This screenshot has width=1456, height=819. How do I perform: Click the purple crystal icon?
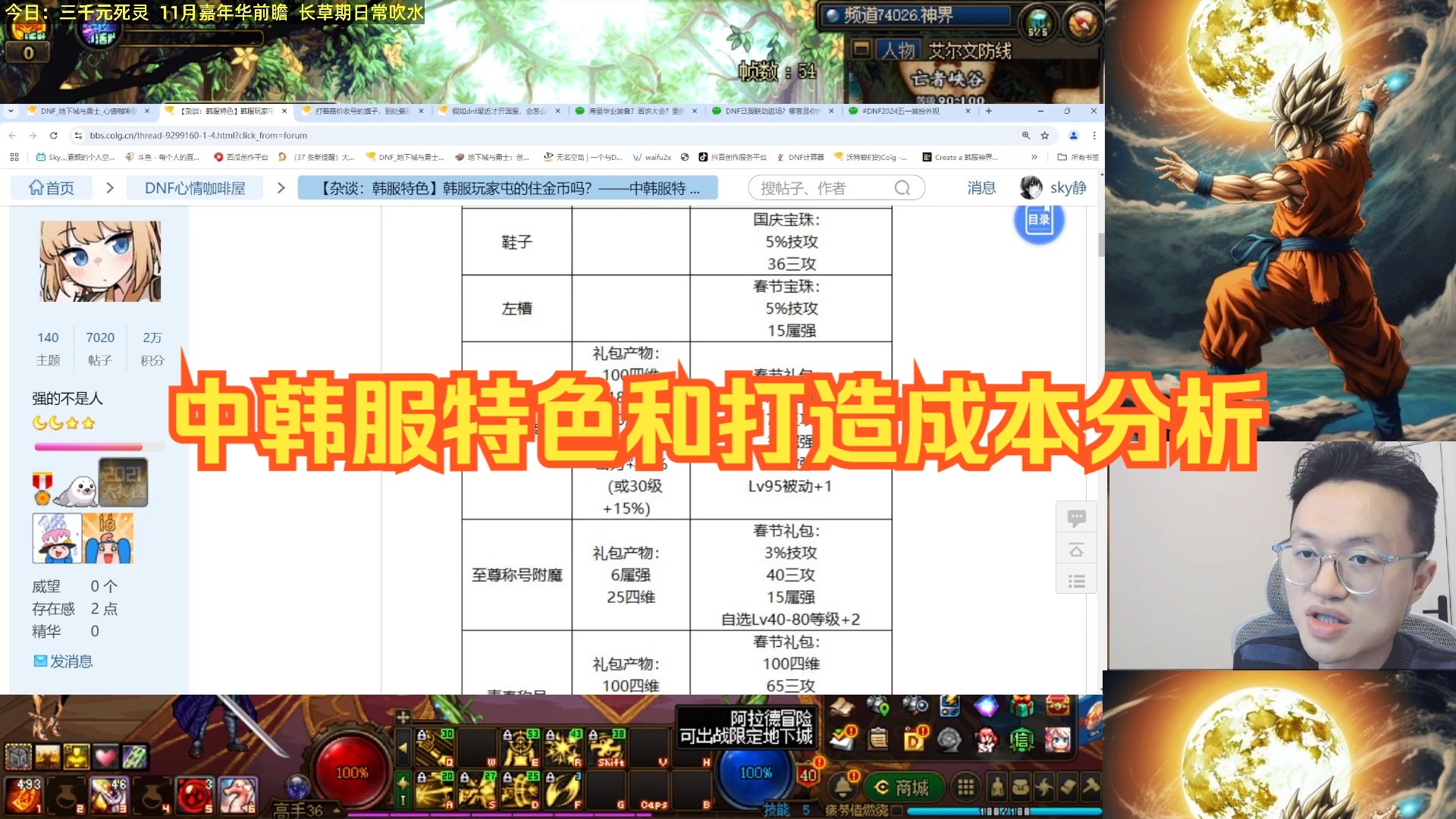(x=986, y=708)
